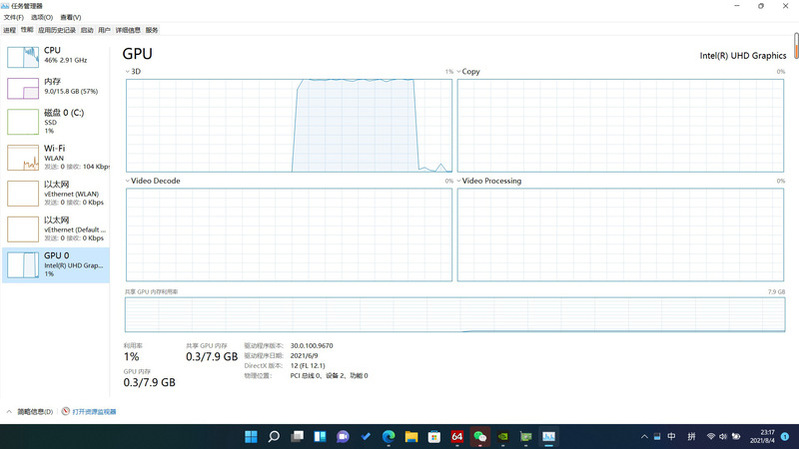Viewport: 799px width, 449px height.
Task: Switch to the 详细信息 tab
Action: click(x=128, y=30)
